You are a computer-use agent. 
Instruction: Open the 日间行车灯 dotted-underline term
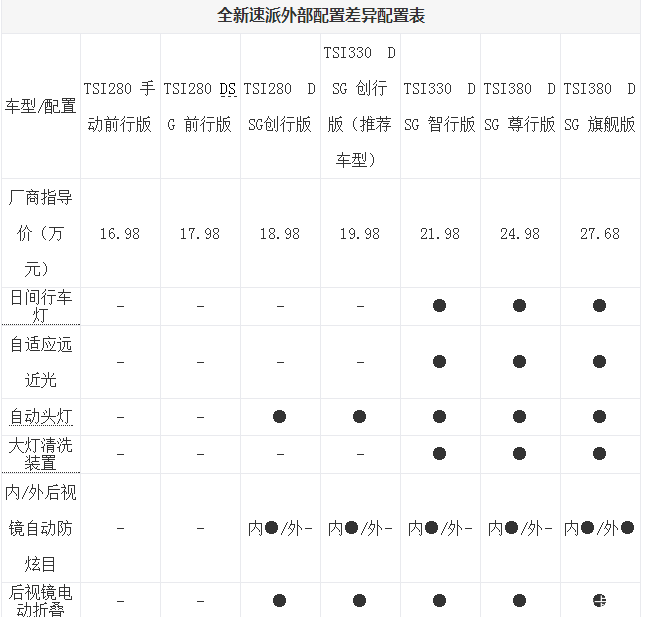[40, 306]
